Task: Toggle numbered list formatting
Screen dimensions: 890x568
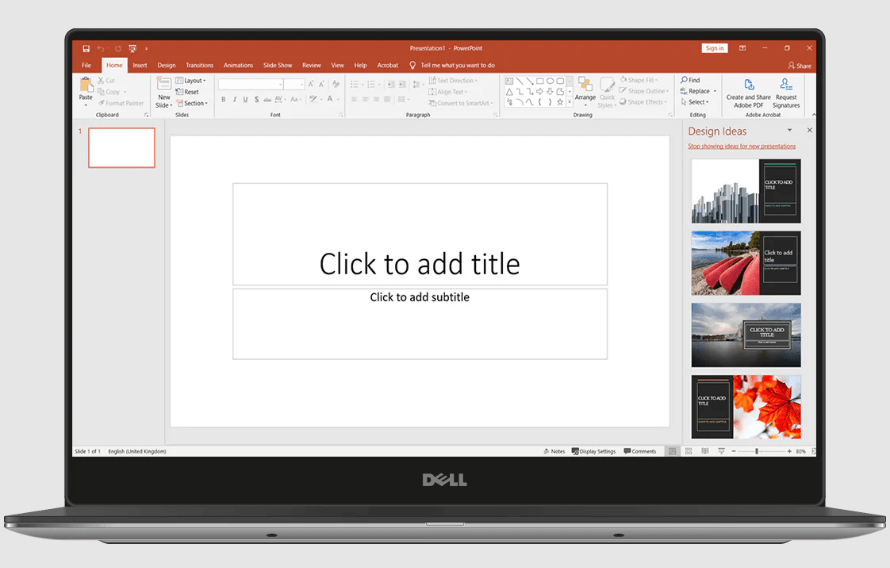Action: tap(371, 85)
